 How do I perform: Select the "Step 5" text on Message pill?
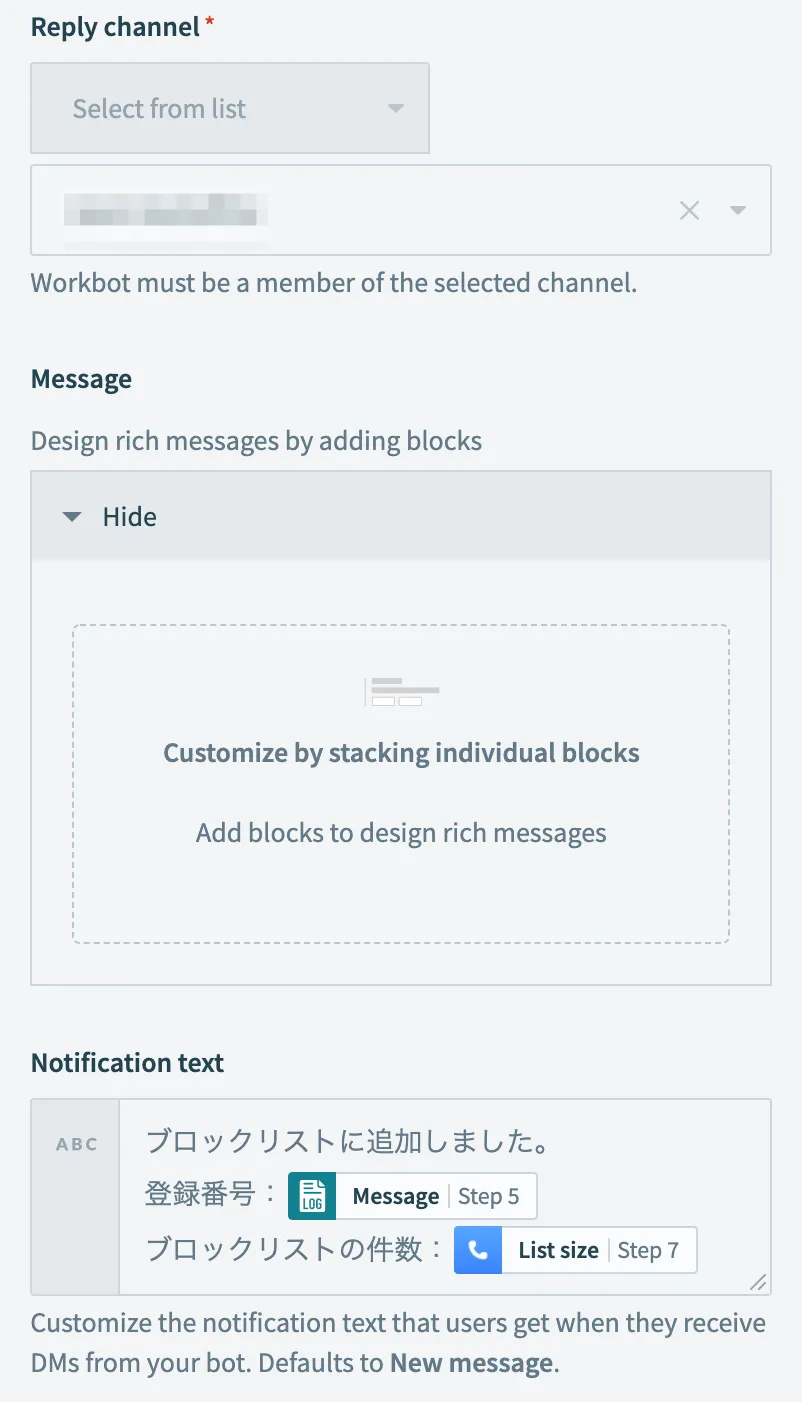coord(488,1196)
